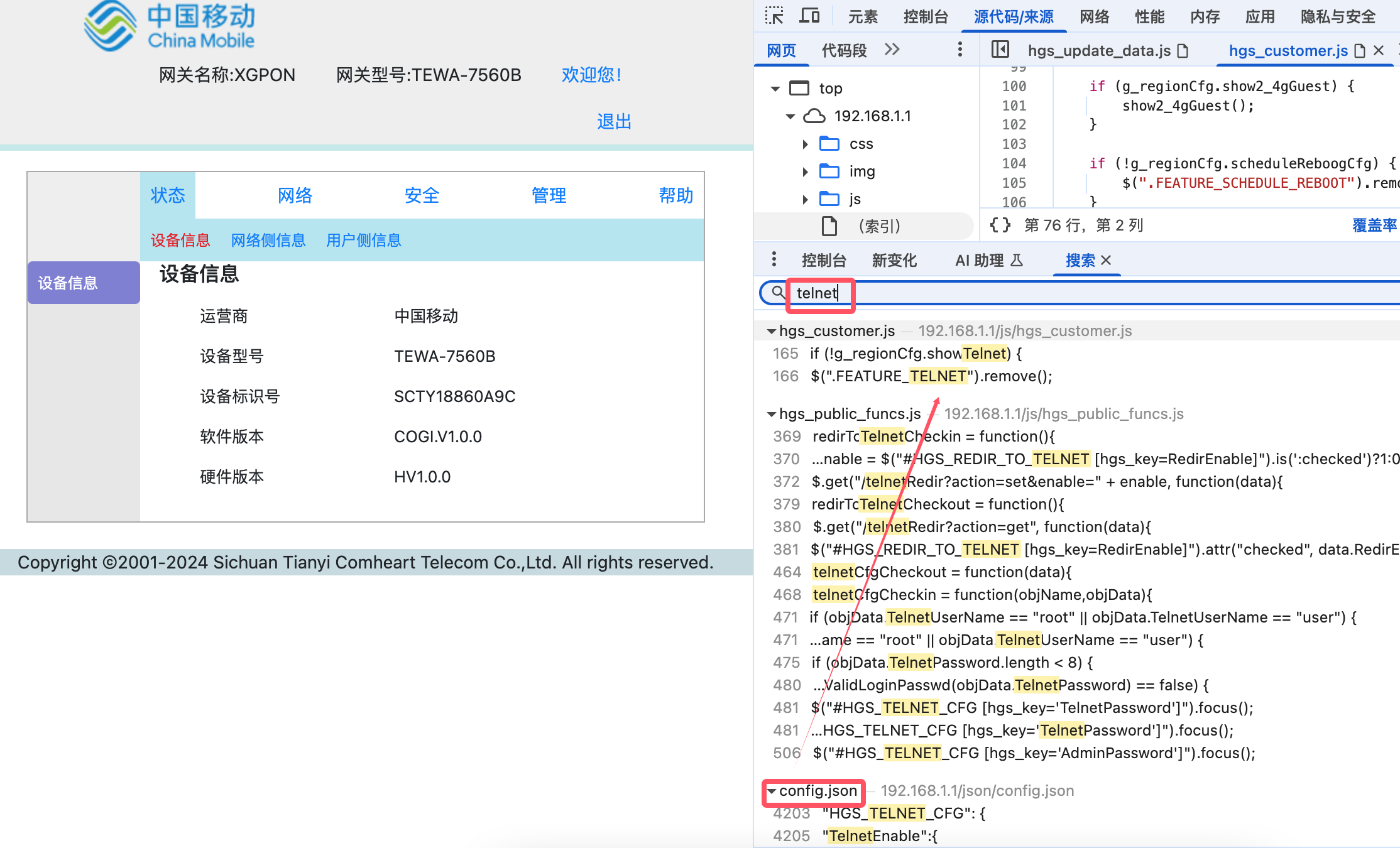This screenshot has height=848, width=1400.
Task: Collapse config.json search results
Action: 772,791
